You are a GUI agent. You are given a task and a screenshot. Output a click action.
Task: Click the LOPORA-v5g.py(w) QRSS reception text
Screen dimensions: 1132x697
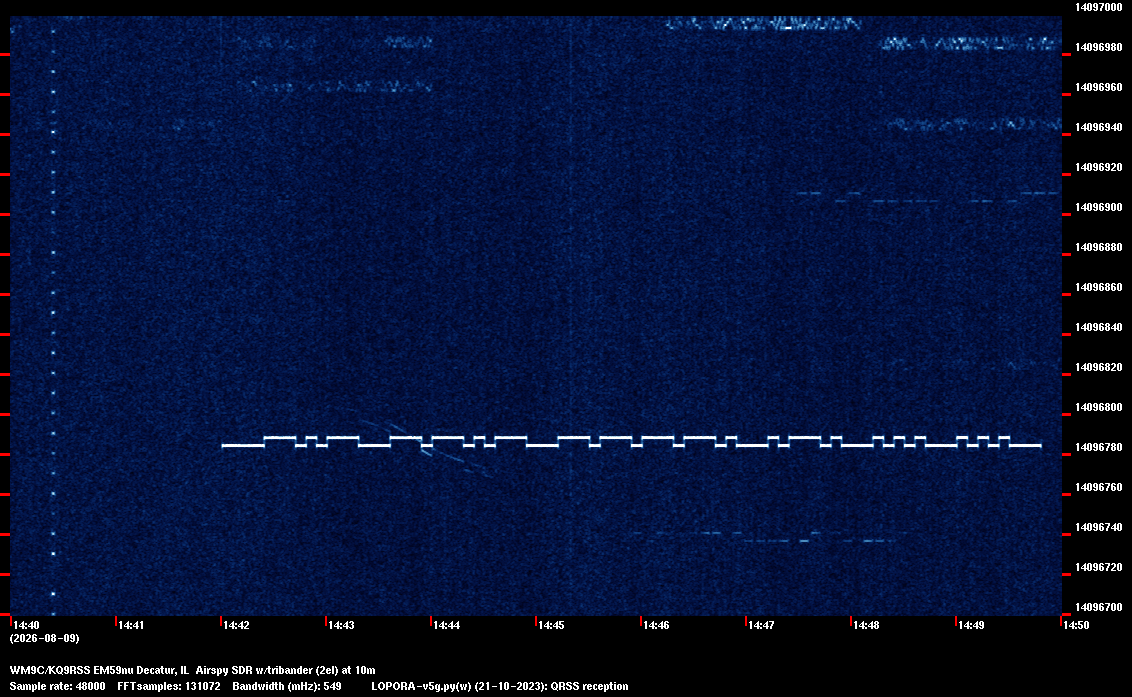tap(500, 686)
